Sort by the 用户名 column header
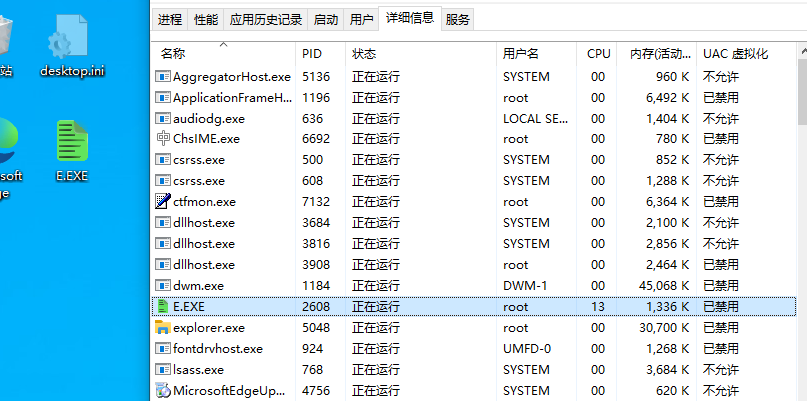The height and width of the screenshot is (401, 807). pyautogui.click(x=537, y=54)
